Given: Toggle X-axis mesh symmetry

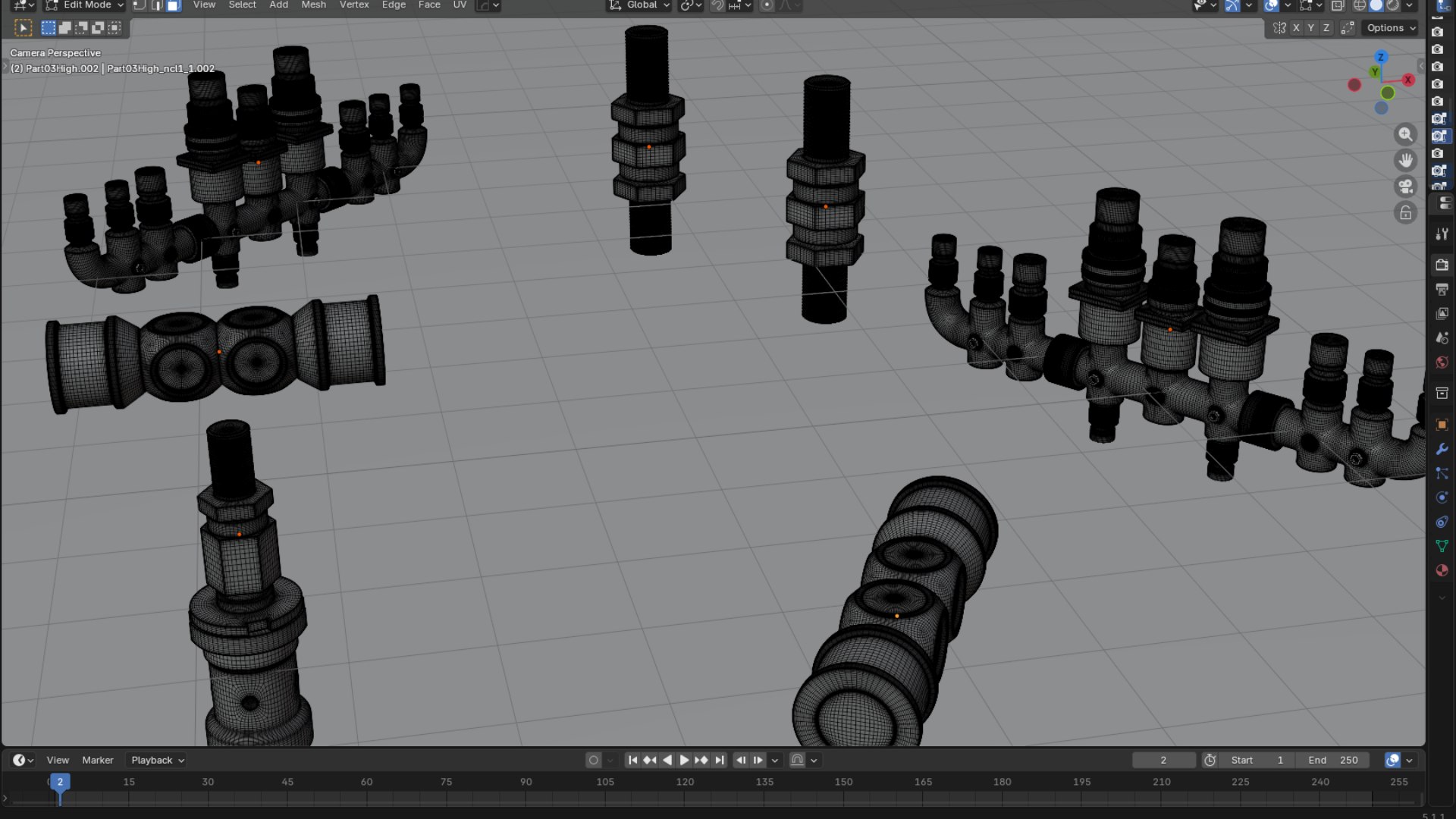Looking at the screenshot, I should (1296, 28).
